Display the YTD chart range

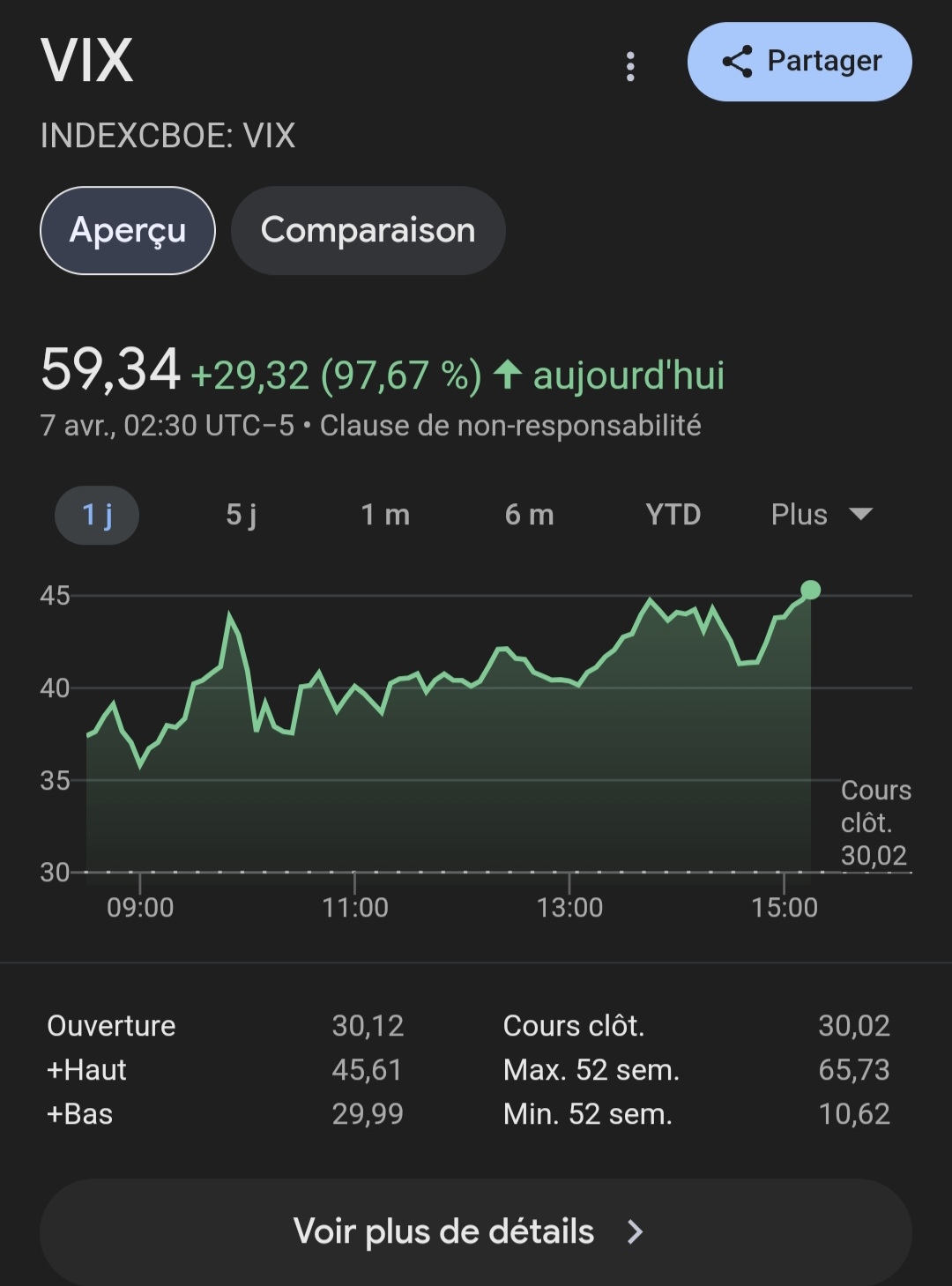click(x=673, y=515)
